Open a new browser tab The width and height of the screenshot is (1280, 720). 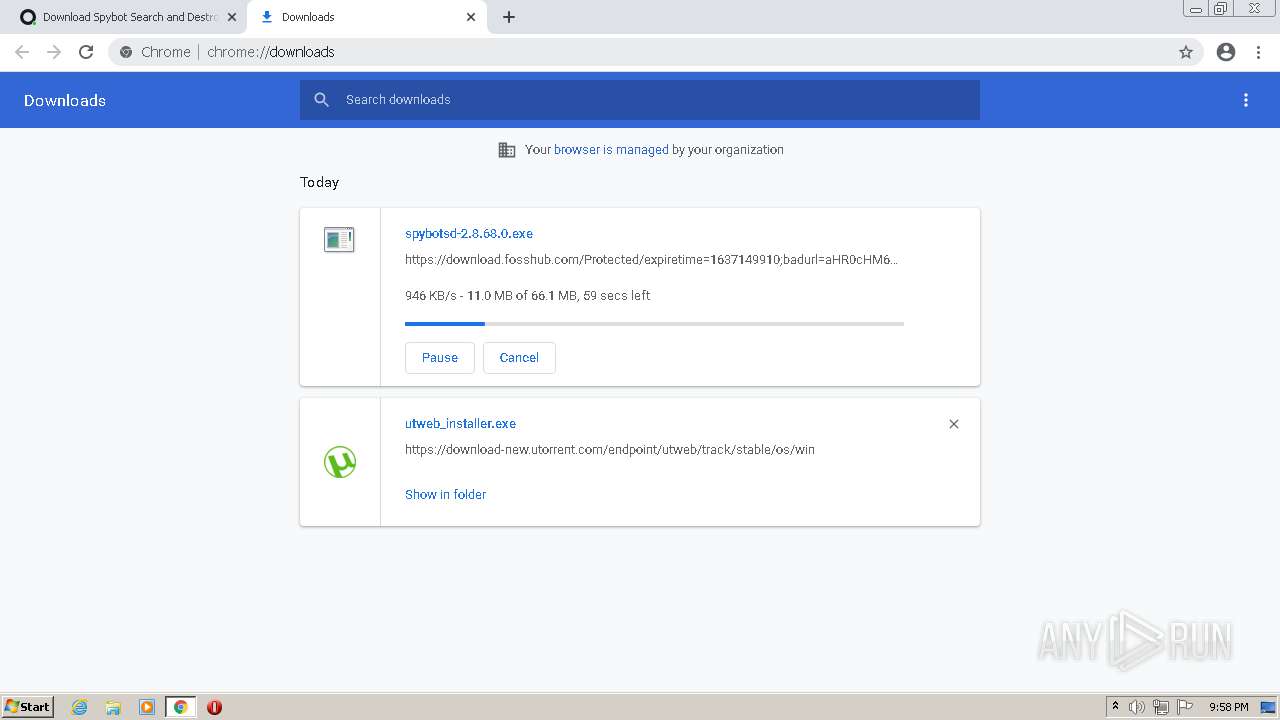point(509,17)
